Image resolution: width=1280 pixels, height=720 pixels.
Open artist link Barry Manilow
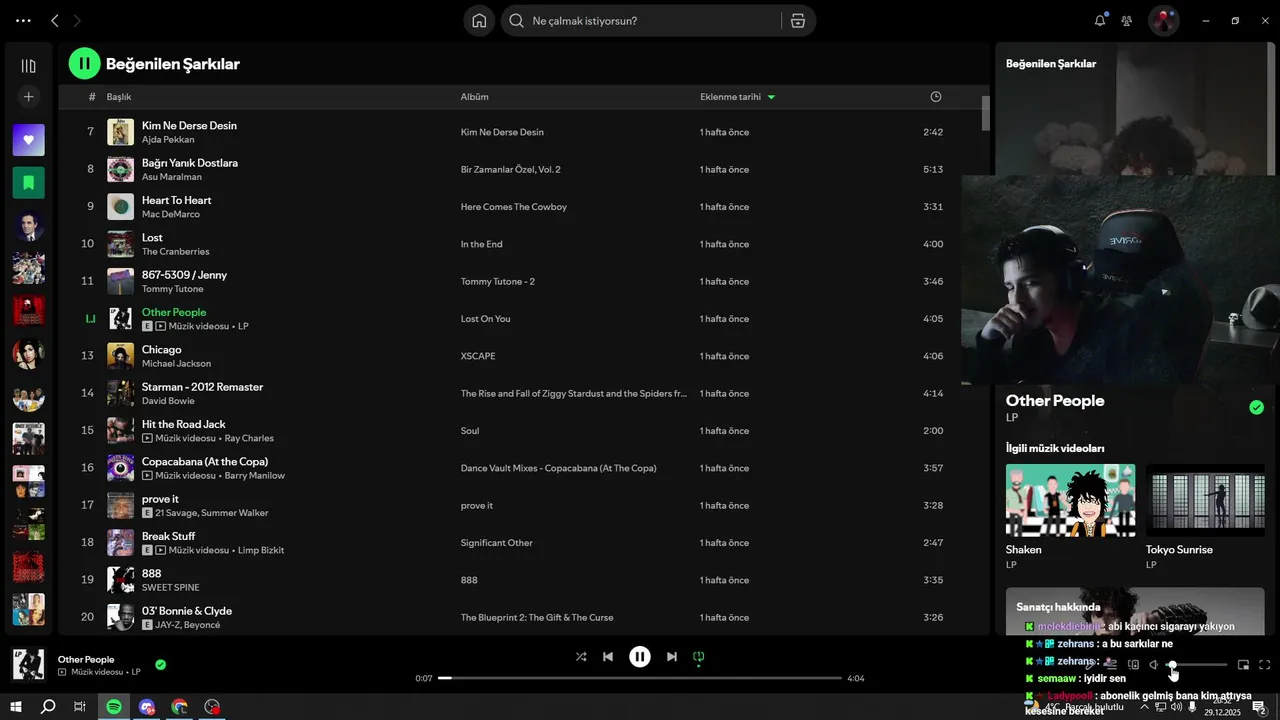[255, 475]
